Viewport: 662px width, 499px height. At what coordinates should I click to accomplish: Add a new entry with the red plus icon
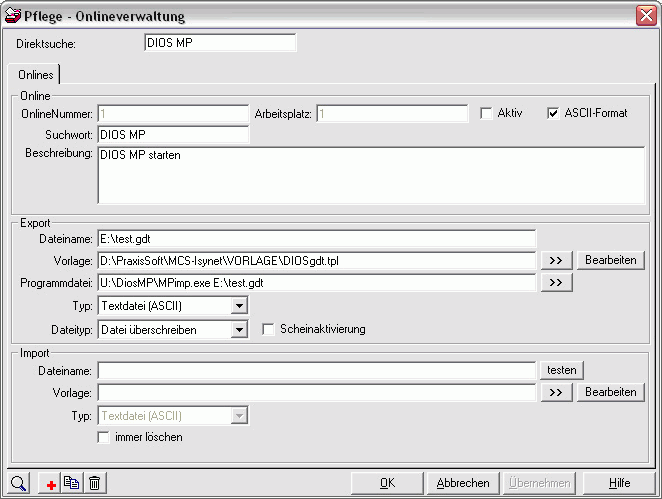tap(50, 483)
